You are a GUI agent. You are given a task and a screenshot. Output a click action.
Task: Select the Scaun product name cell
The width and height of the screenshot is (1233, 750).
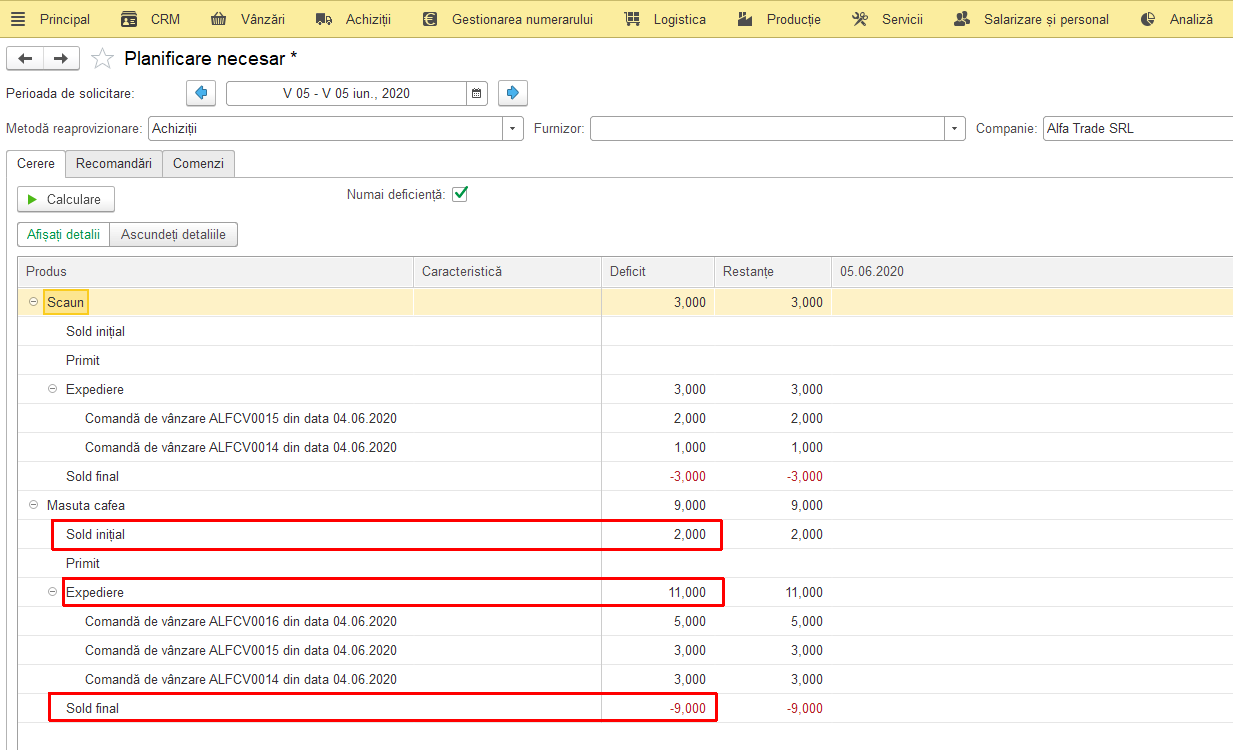(66, 302)
